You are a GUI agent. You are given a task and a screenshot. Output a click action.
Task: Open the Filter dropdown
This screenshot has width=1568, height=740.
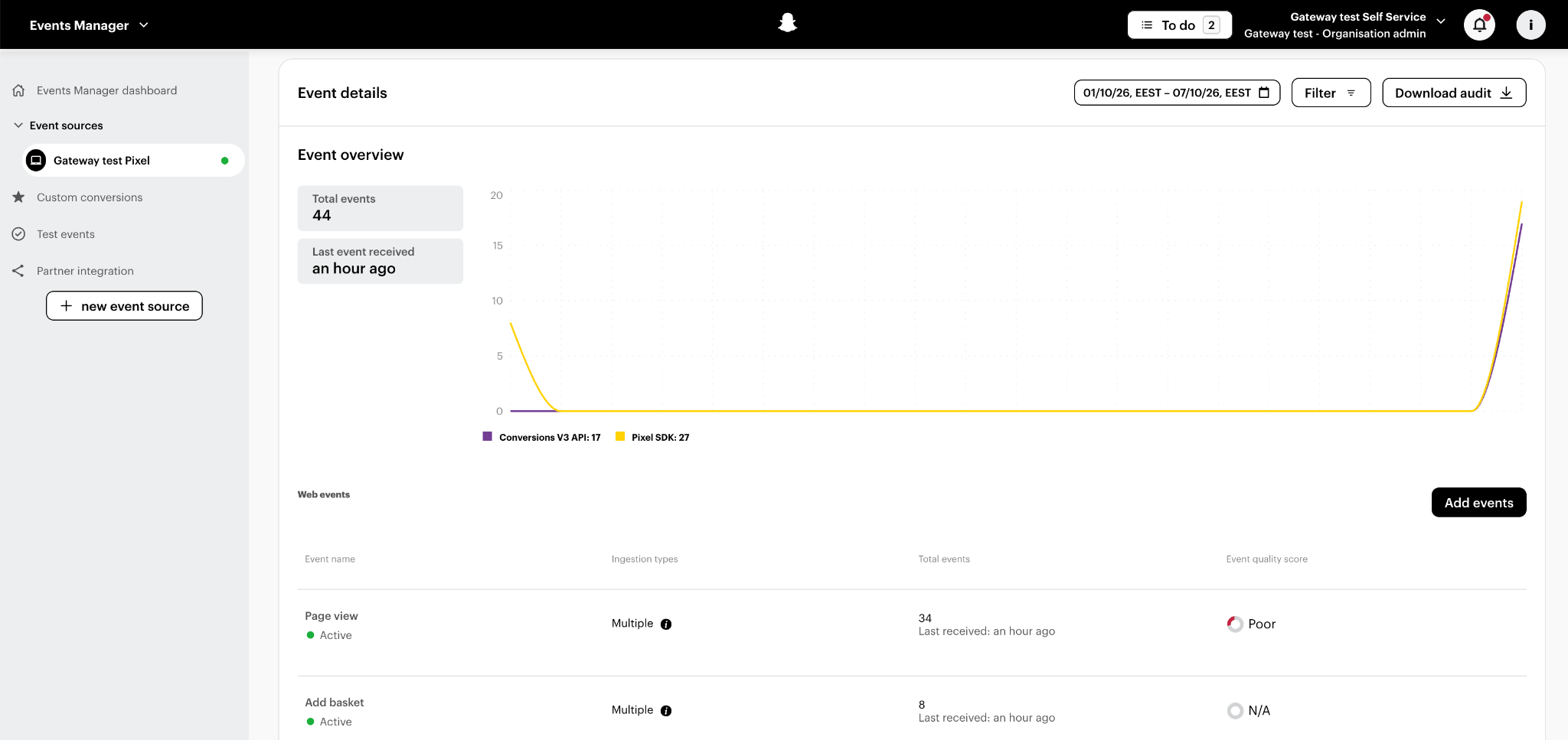tap(1331, 93)
